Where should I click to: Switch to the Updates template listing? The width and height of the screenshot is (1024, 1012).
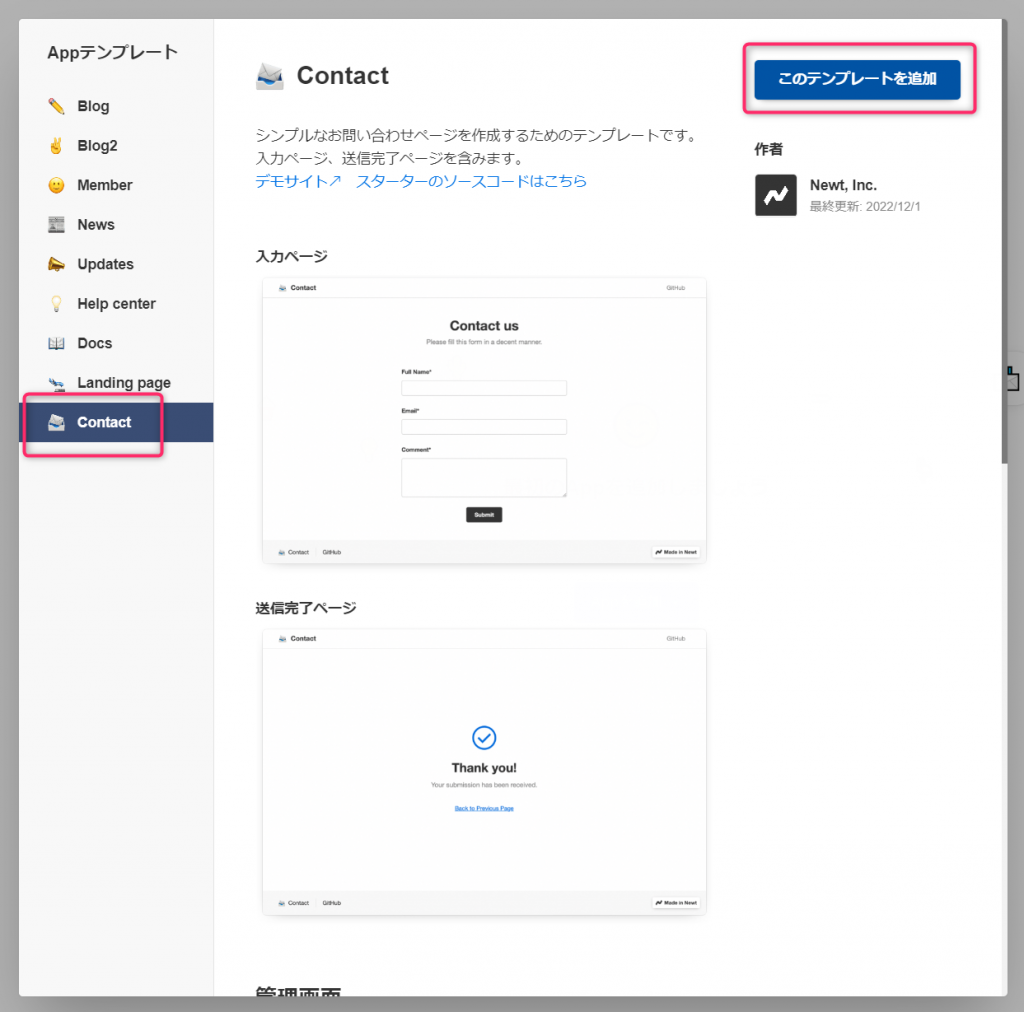coord(106,263)
